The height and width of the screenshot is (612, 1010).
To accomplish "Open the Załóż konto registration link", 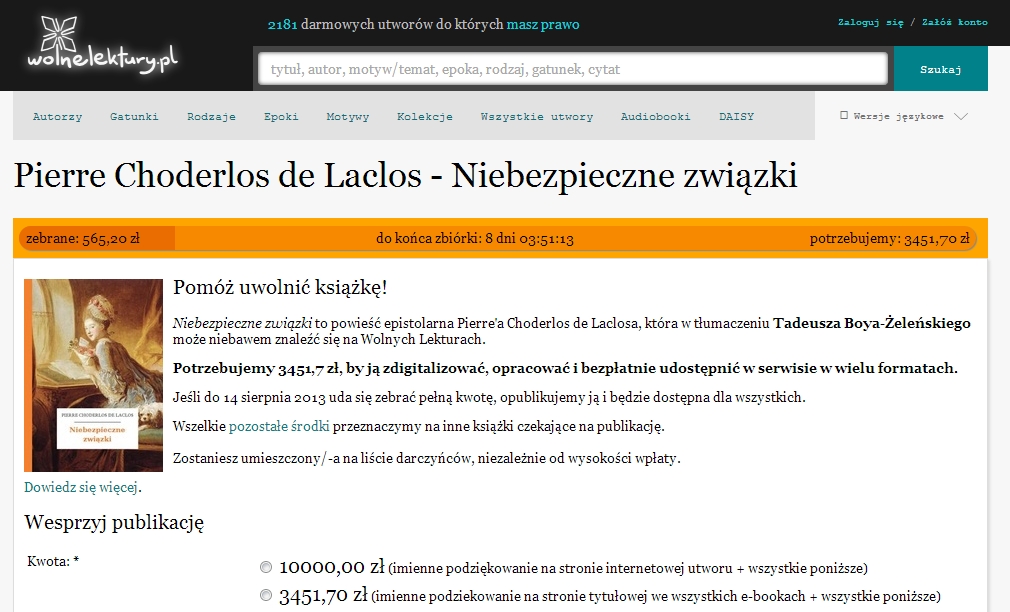I will (955, 22).
